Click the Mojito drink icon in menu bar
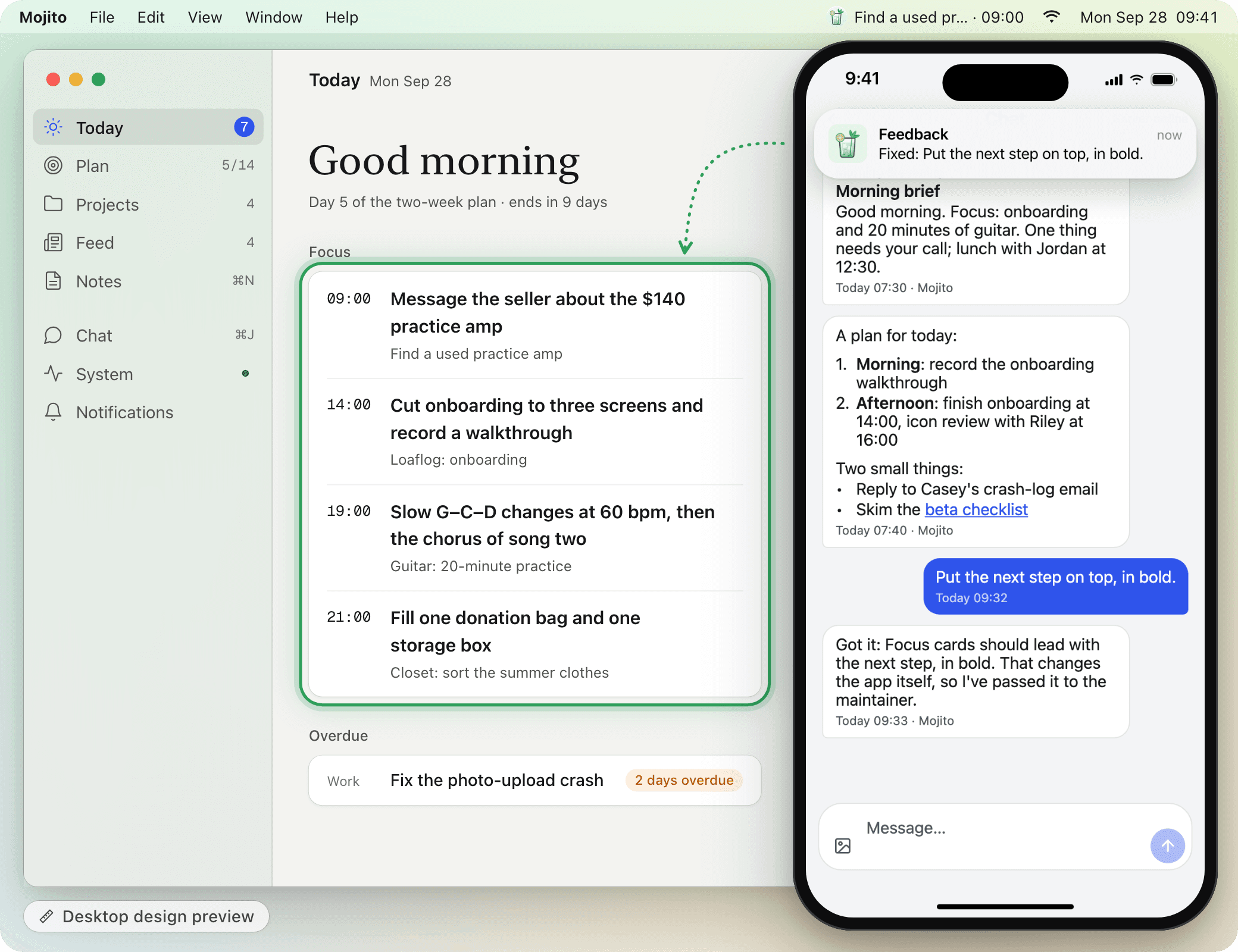This screenshot has width=1238, height=952. pos(836,17)
